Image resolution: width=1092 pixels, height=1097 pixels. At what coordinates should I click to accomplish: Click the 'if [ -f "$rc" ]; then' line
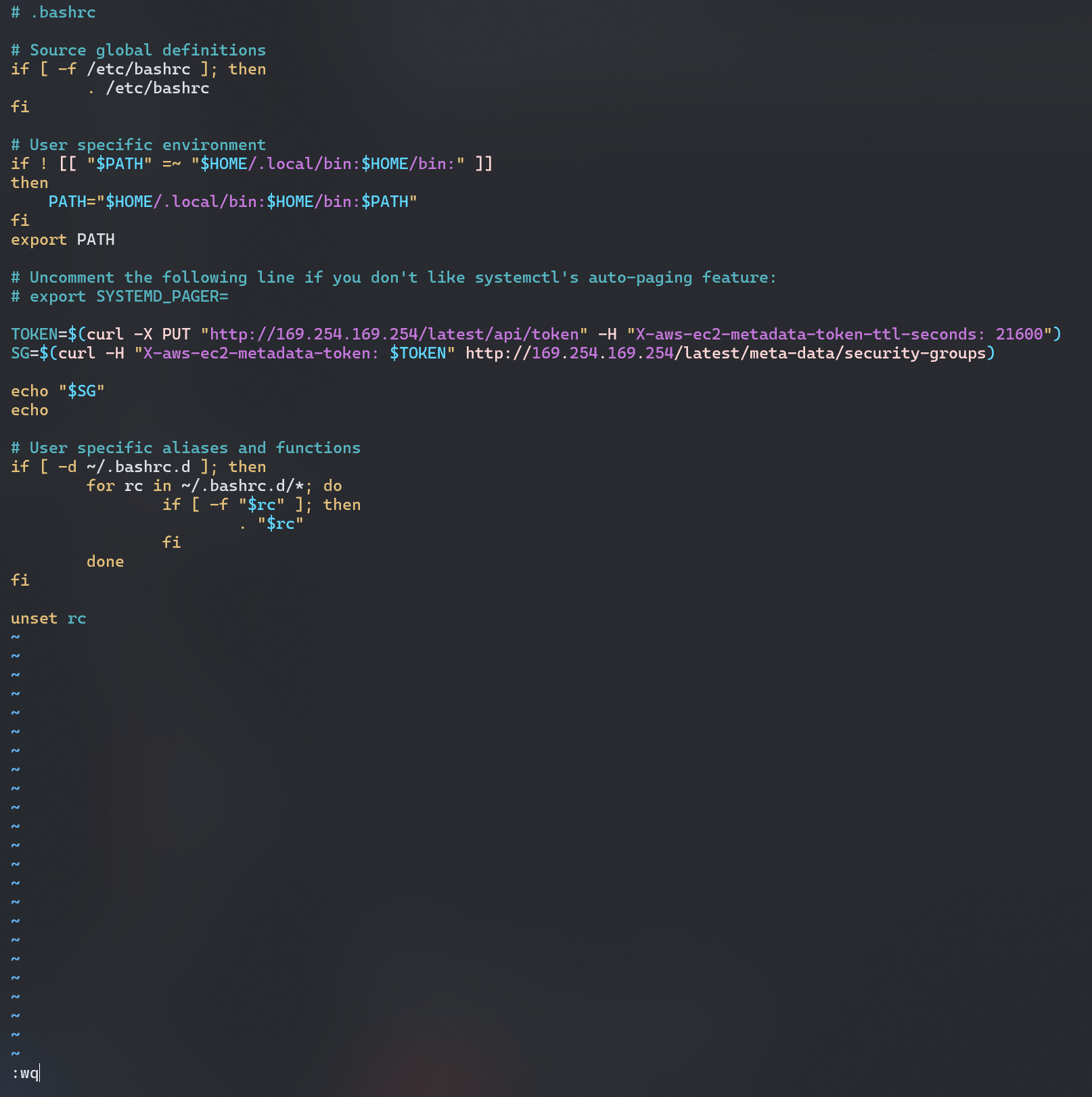tap(262, 505)
